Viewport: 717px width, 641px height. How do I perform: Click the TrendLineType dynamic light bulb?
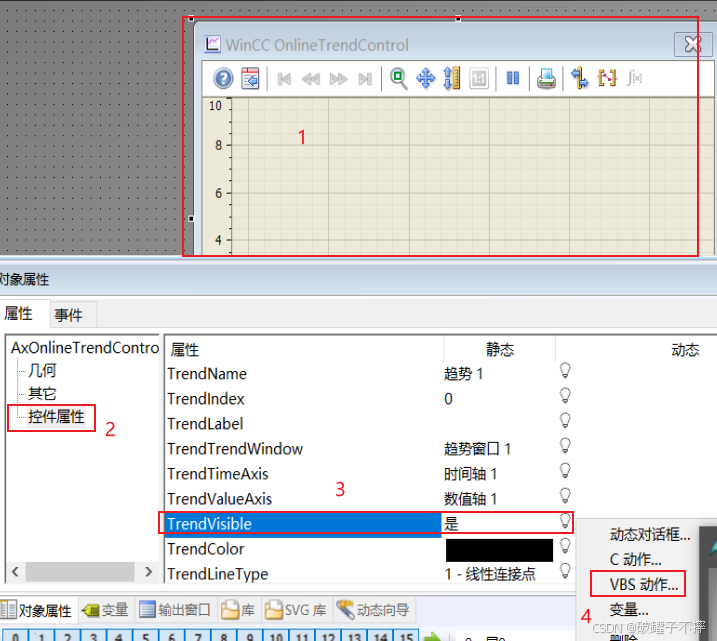pos(565,571)
